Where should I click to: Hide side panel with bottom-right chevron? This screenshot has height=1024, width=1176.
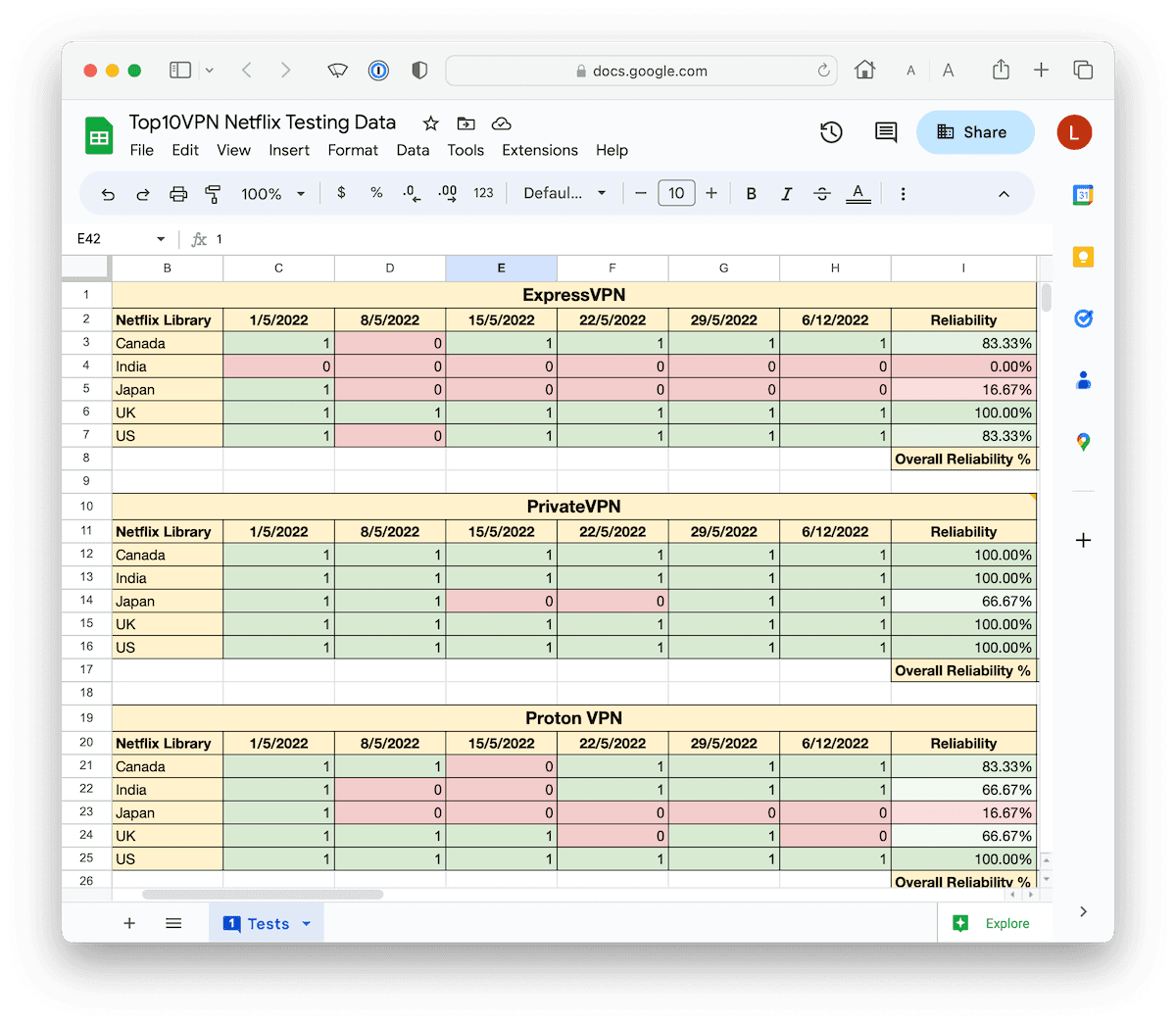click(x=1083, y=911)
